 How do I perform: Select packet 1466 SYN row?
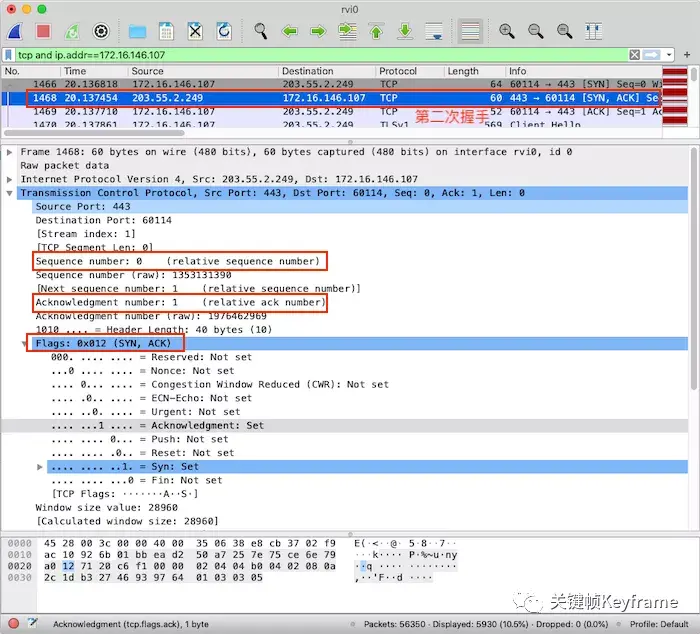[332, 84]
